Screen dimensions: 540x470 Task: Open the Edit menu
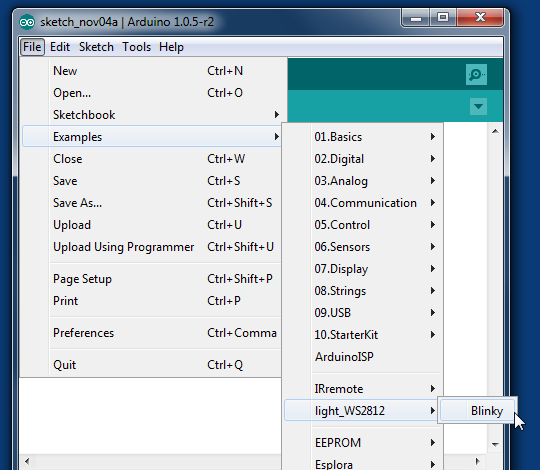pyautogui.click(x=60, y=47)
